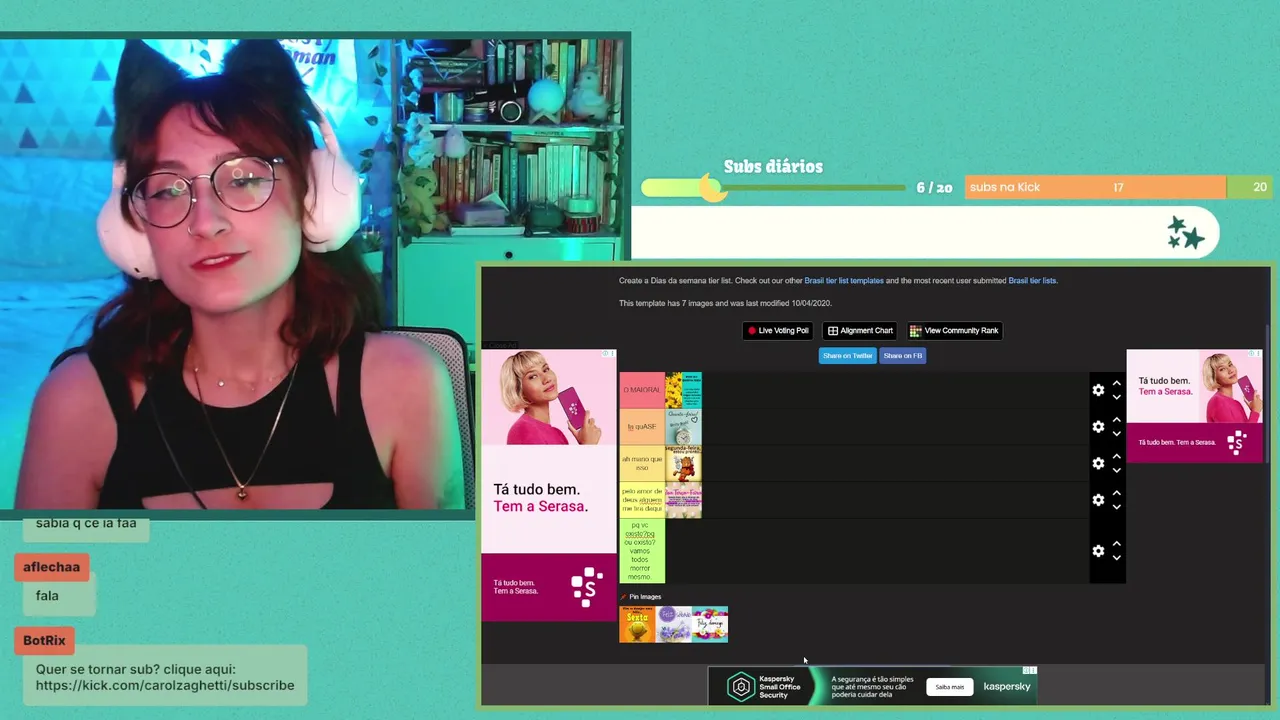Image resolution: width=1280 pixels, height=720 pixels.
Task: Move quASF tier row down
Action: [1117, 434]
